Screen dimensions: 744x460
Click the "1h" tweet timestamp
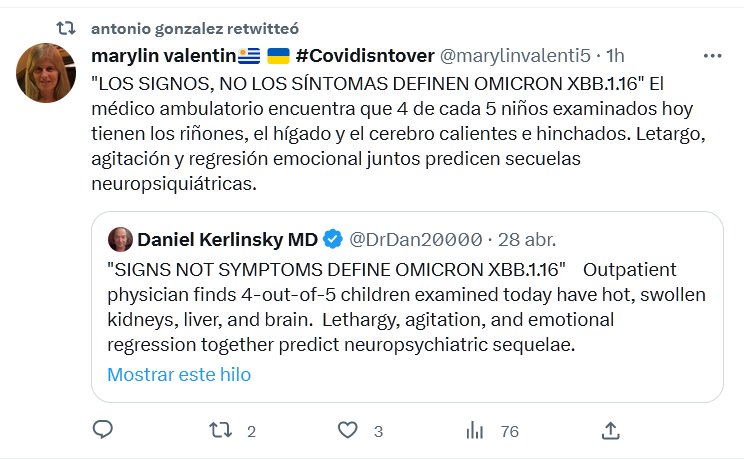pos(616,53)
